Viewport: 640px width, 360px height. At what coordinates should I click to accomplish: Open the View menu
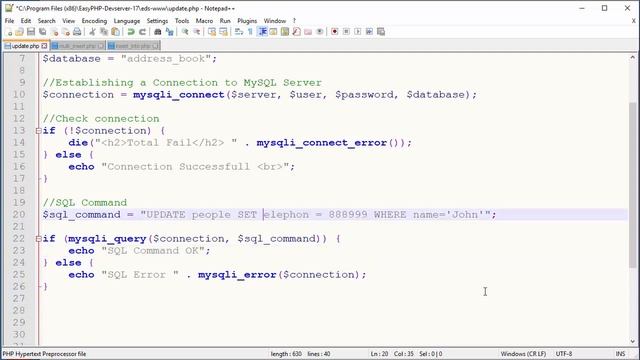[69, 21]
